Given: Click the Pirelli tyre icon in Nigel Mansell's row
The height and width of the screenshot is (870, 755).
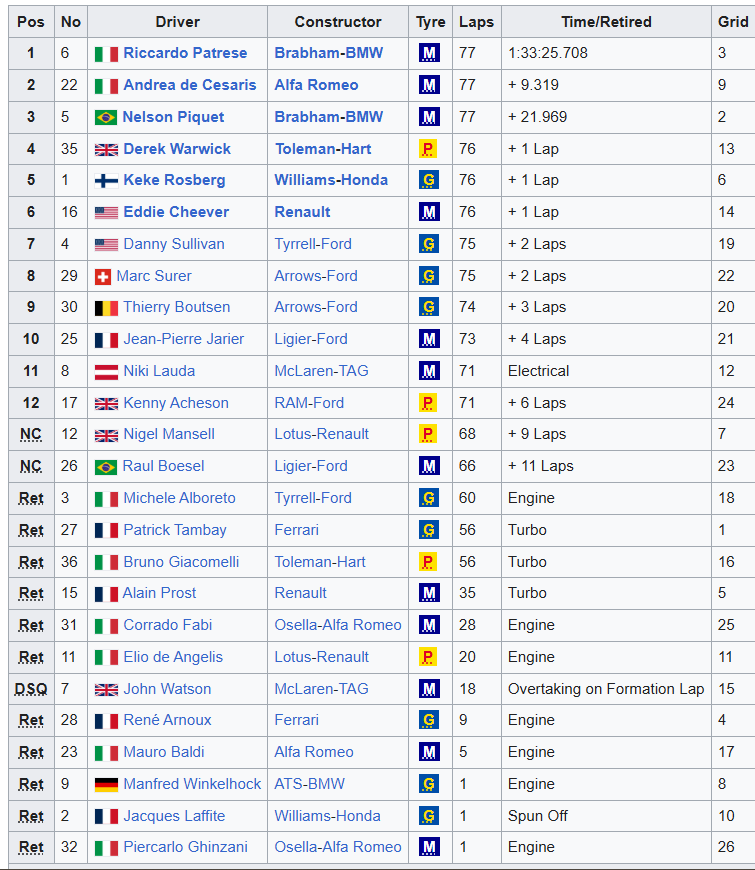Looking at the screenshot, I should click(x=428, y=434).
